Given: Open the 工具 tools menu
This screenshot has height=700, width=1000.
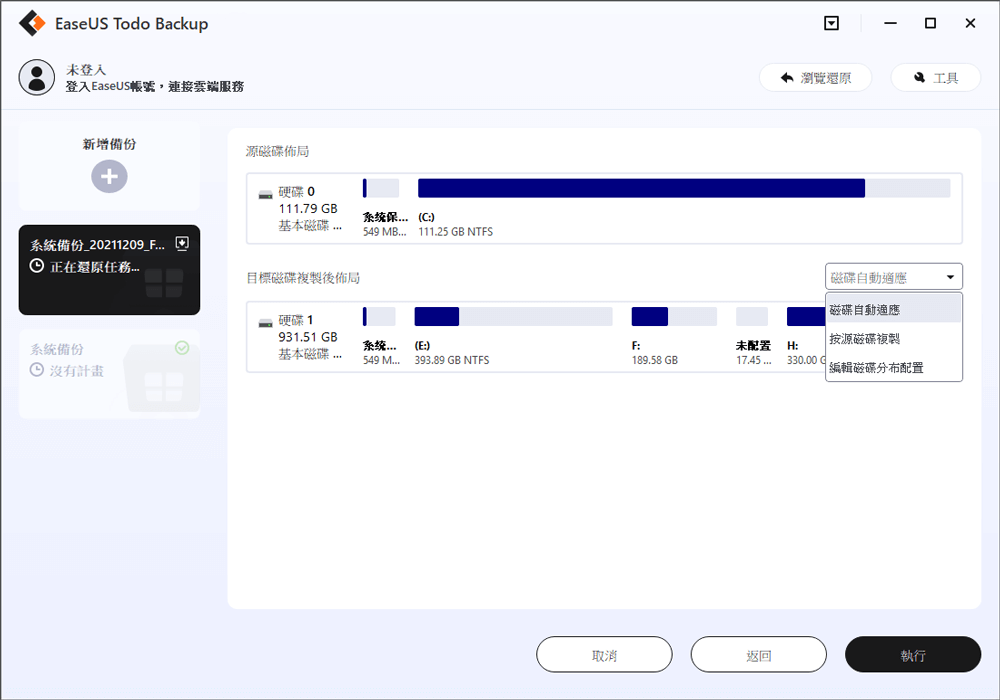Looking at the screenshot, I should (x=935, y=78).
